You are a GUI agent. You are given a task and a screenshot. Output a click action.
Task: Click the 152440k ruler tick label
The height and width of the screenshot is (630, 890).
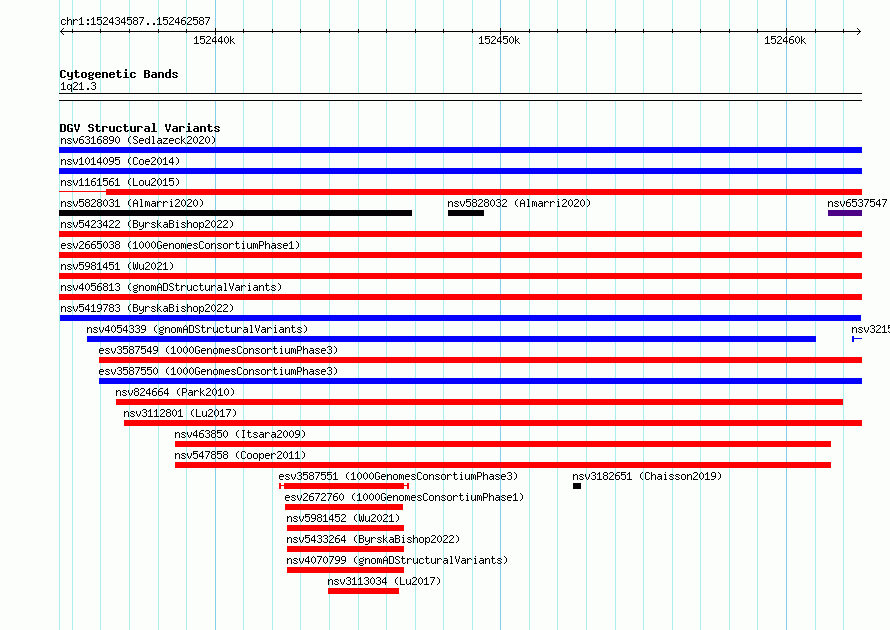(x=214, y=40)
